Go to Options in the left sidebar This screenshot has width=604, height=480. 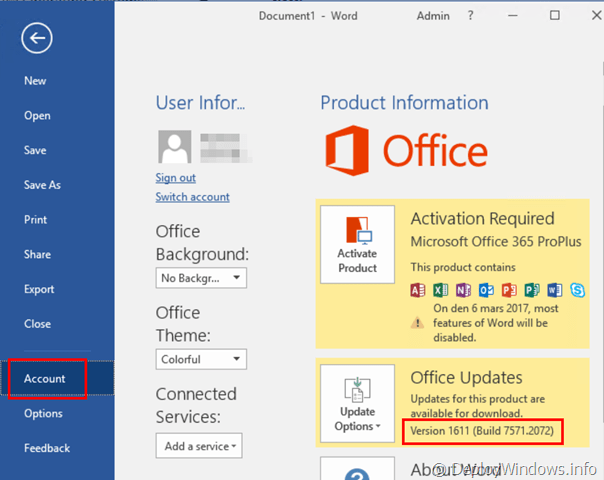(x=43, y=413)
